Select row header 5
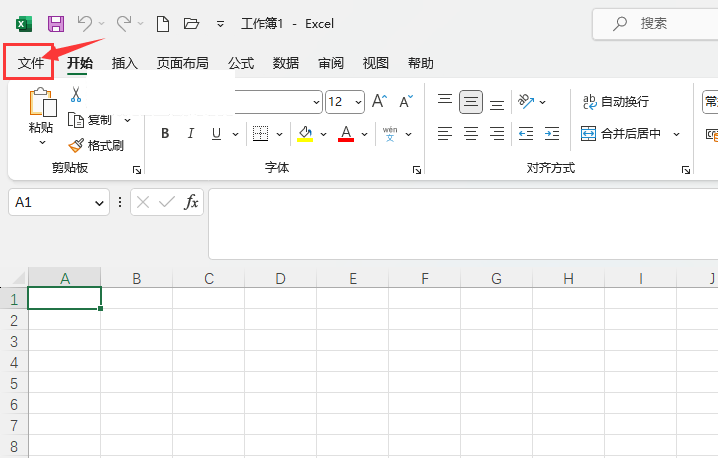This screenshot has height=458, width=718. tap(14, 383)
